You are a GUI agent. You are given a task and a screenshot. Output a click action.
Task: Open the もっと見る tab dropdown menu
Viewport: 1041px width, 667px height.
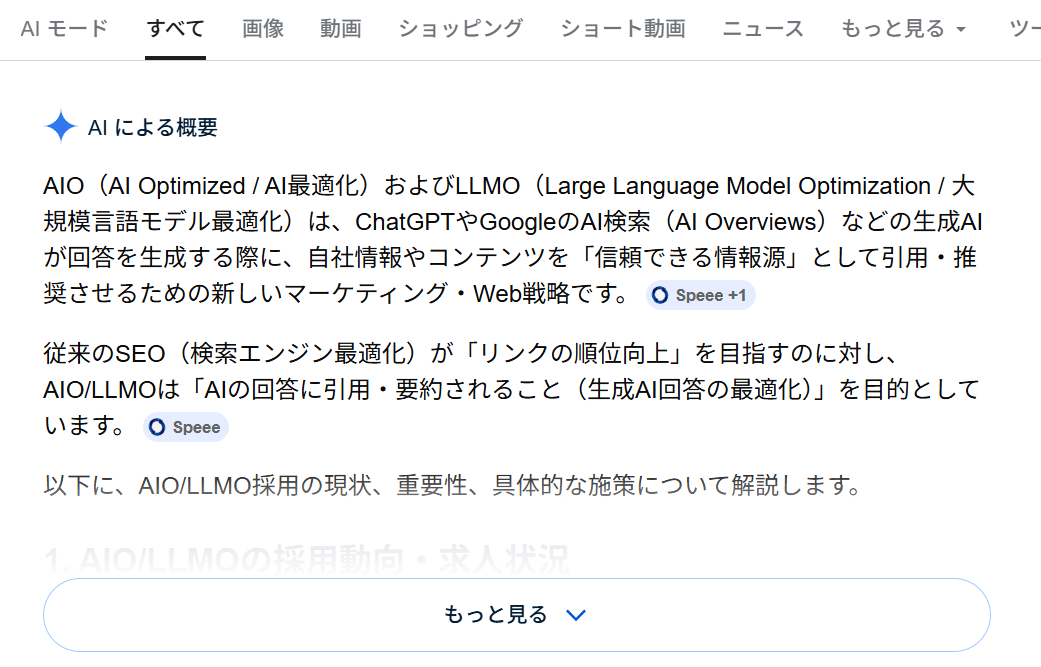click(903, 29)
